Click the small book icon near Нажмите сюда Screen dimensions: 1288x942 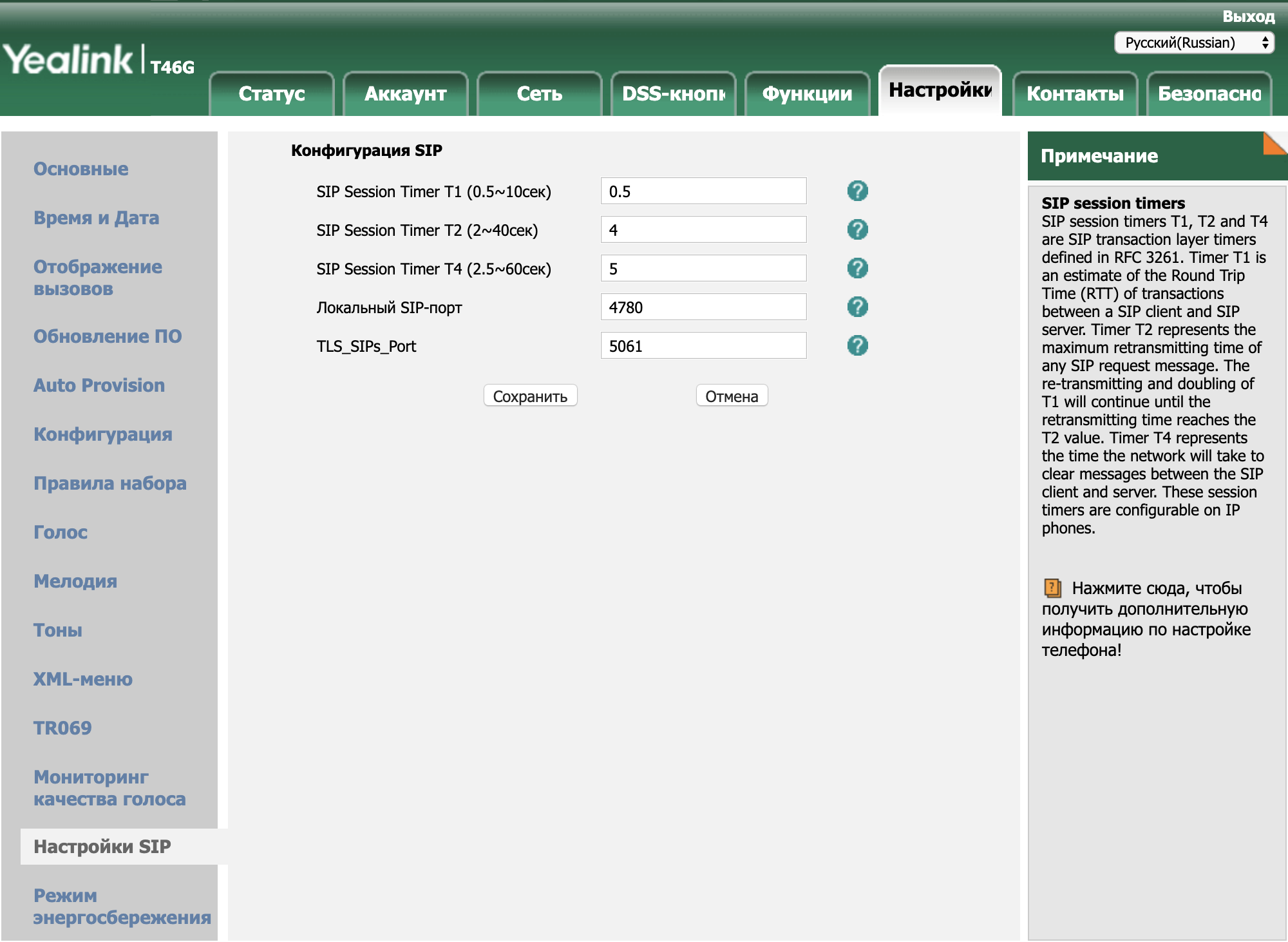point(1052,588)
